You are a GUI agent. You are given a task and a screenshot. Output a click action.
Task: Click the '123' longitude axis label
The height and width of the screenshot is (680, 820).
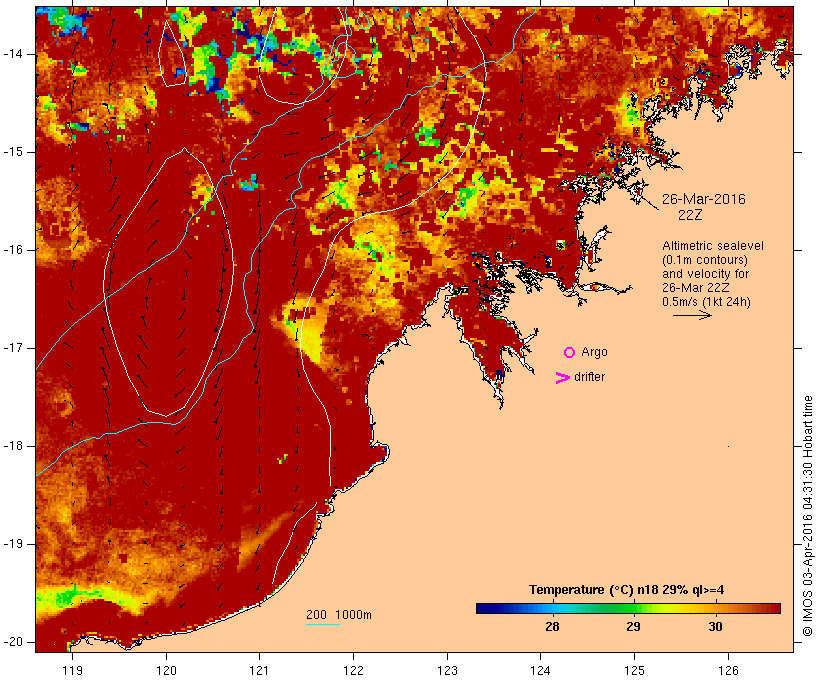tap(447, 670)
